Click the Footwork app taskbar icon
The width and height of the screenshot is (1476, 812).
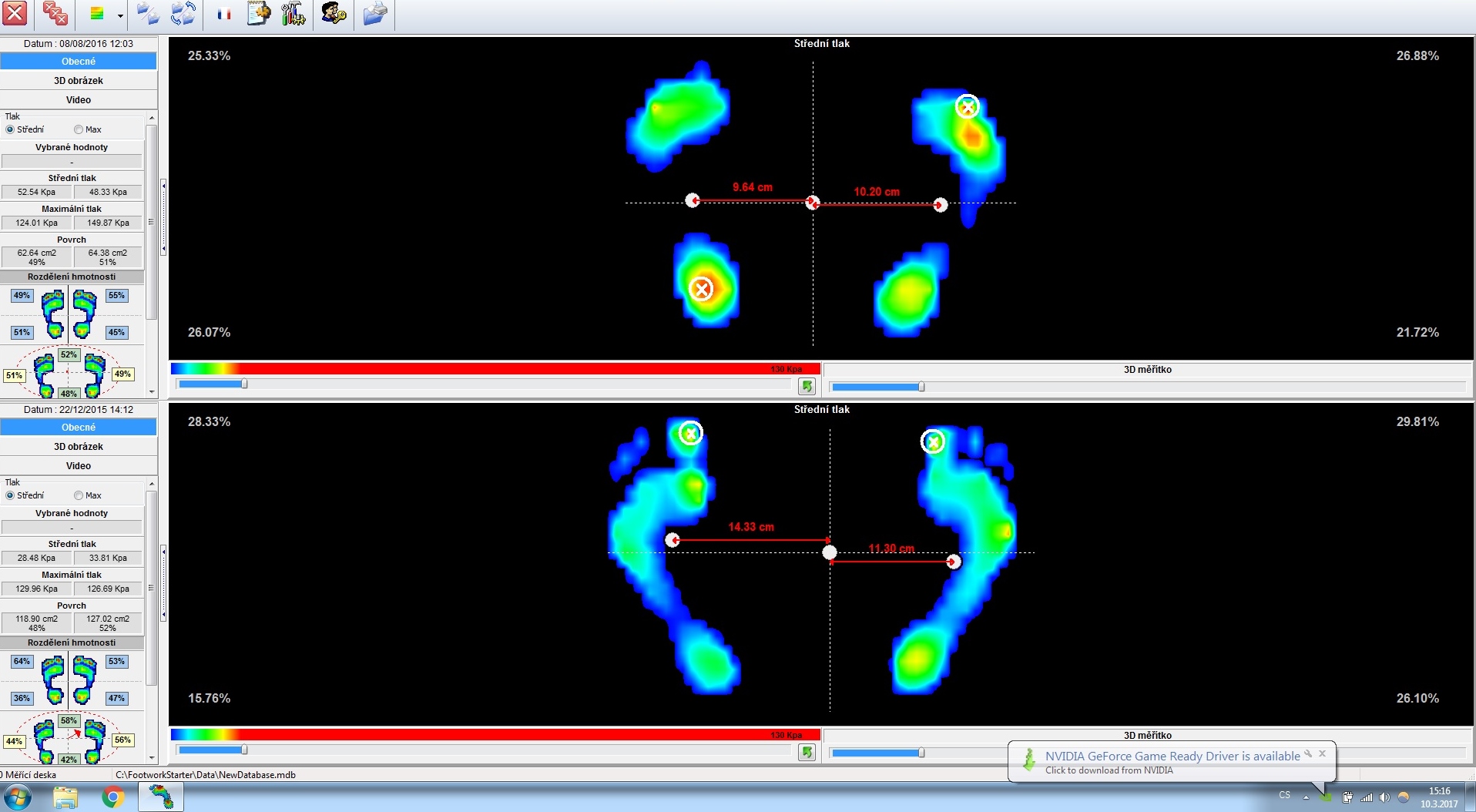coord(161,797)
